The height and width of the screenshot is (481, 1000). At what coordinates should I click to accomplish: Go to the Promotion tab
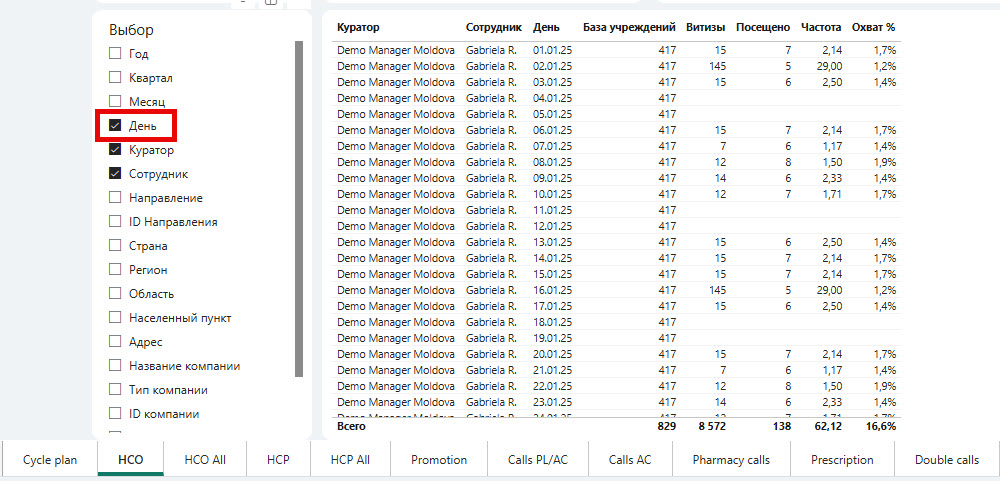439,460
